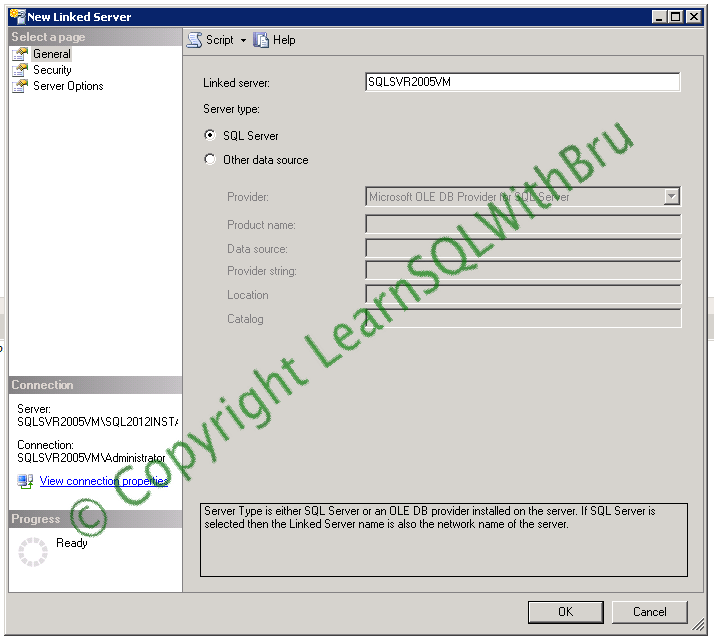Switch to the Server Options page
This screenshot has height=643, width=714.
click(68, 86)
